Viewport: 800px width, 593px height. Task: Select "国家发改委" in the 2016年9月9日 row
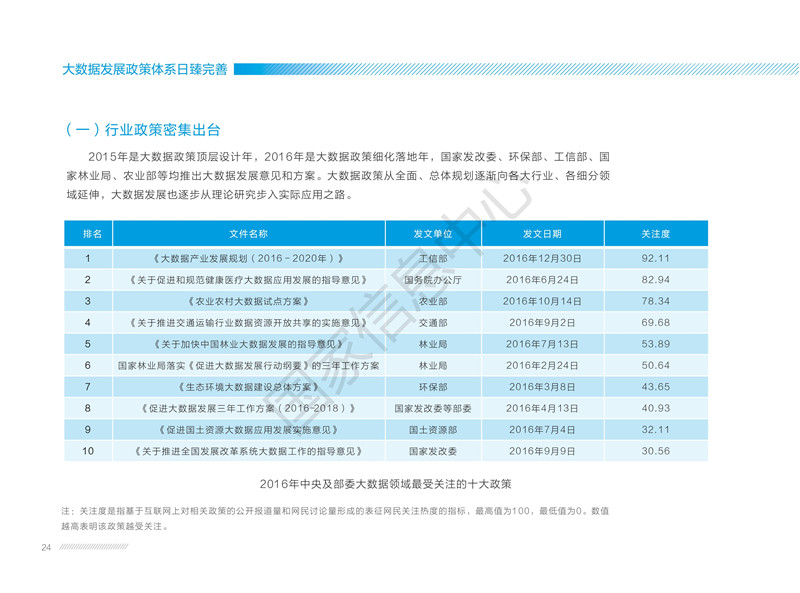point(433,452)
